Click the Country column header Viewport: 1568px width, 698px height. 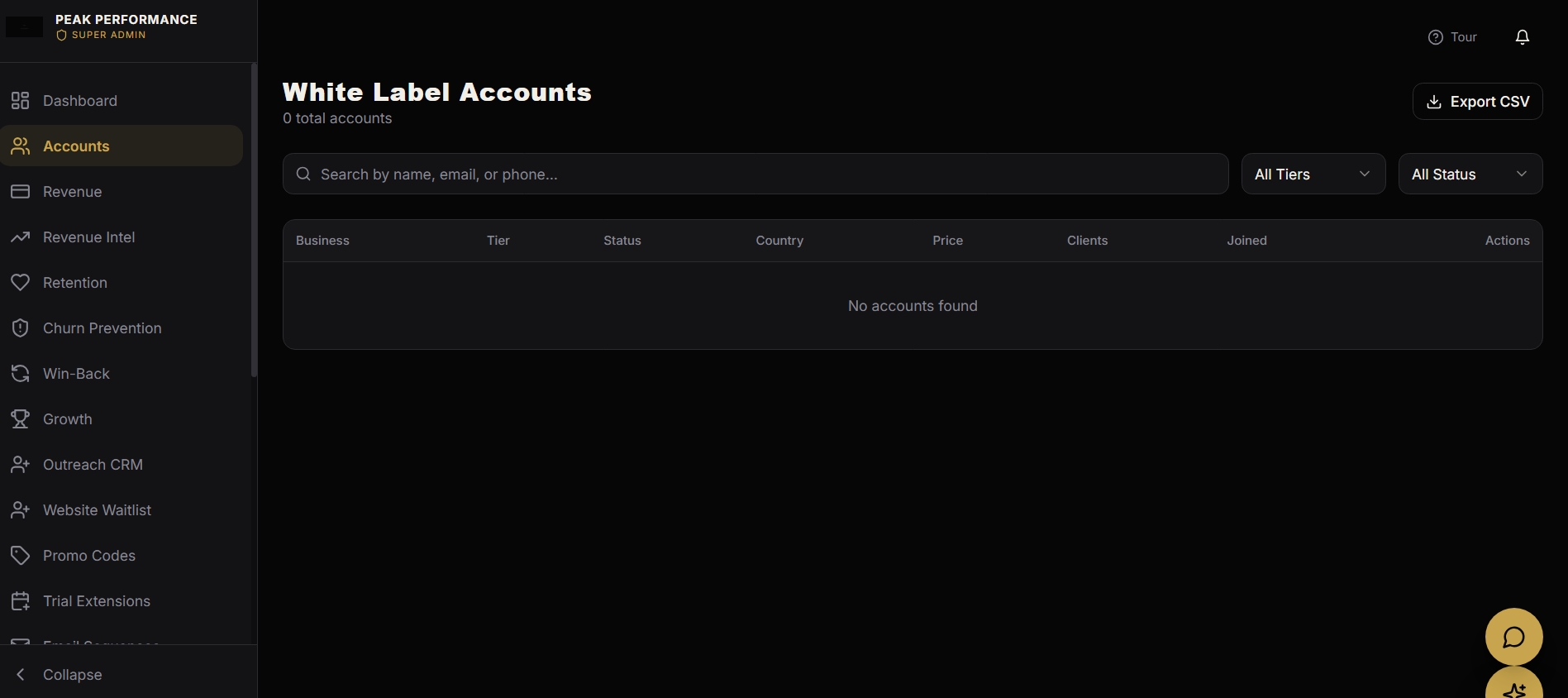pyautogui.click(x=779, y=241)
